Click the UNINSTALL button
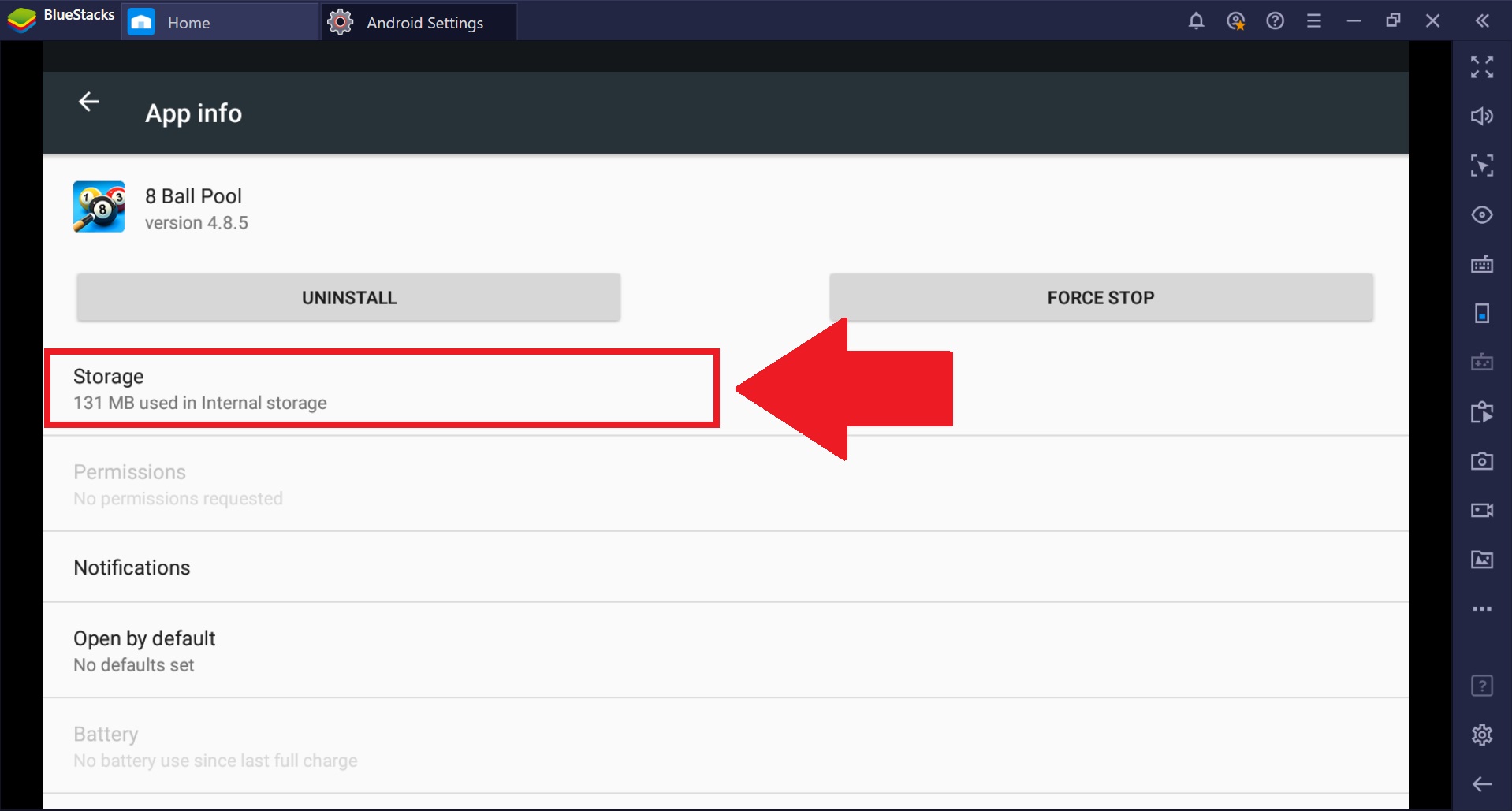 348,297
